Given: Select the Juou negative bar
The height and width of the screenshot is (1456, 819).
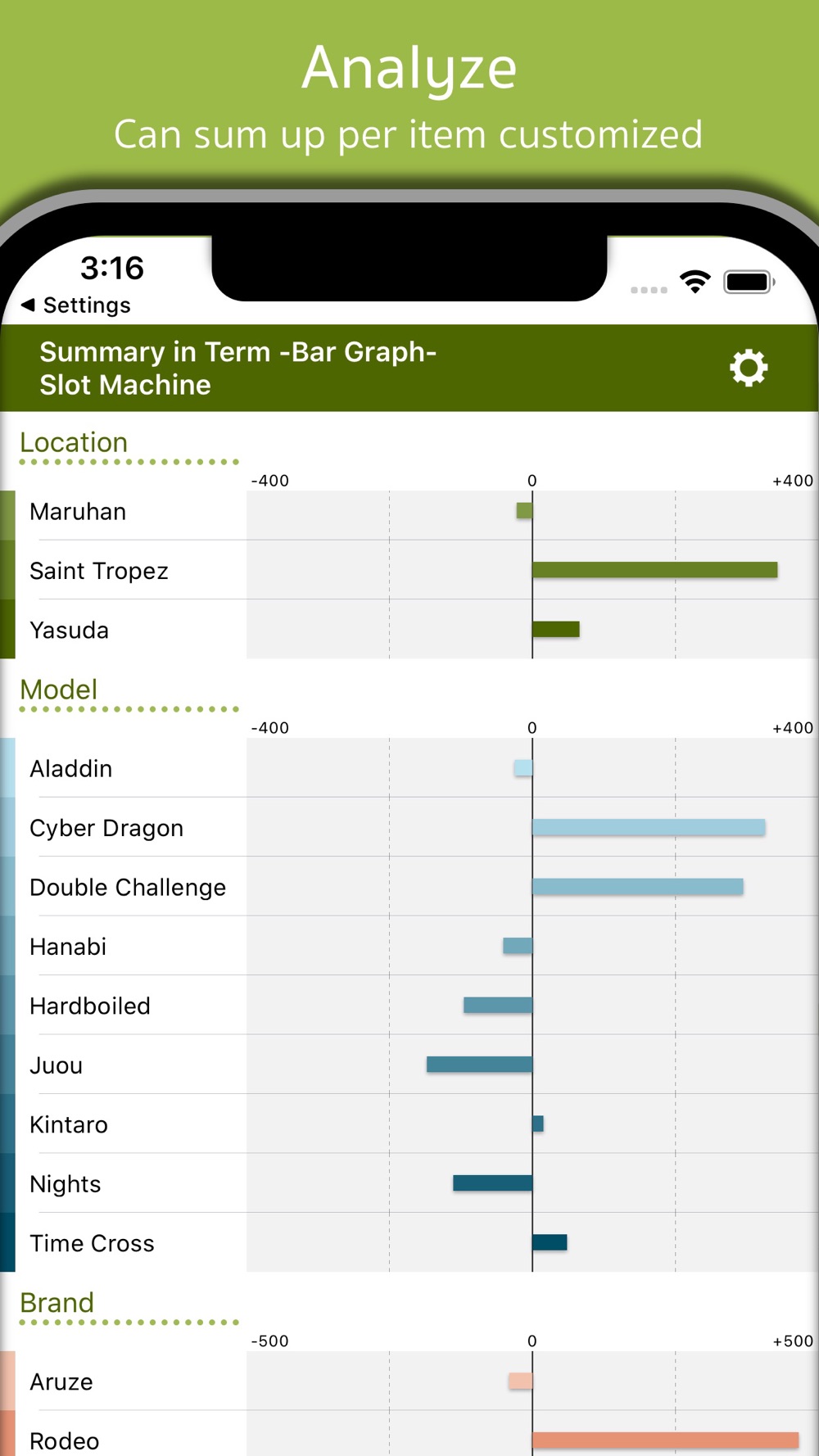Looking at the screenshot, I should tap(479, 1064).
